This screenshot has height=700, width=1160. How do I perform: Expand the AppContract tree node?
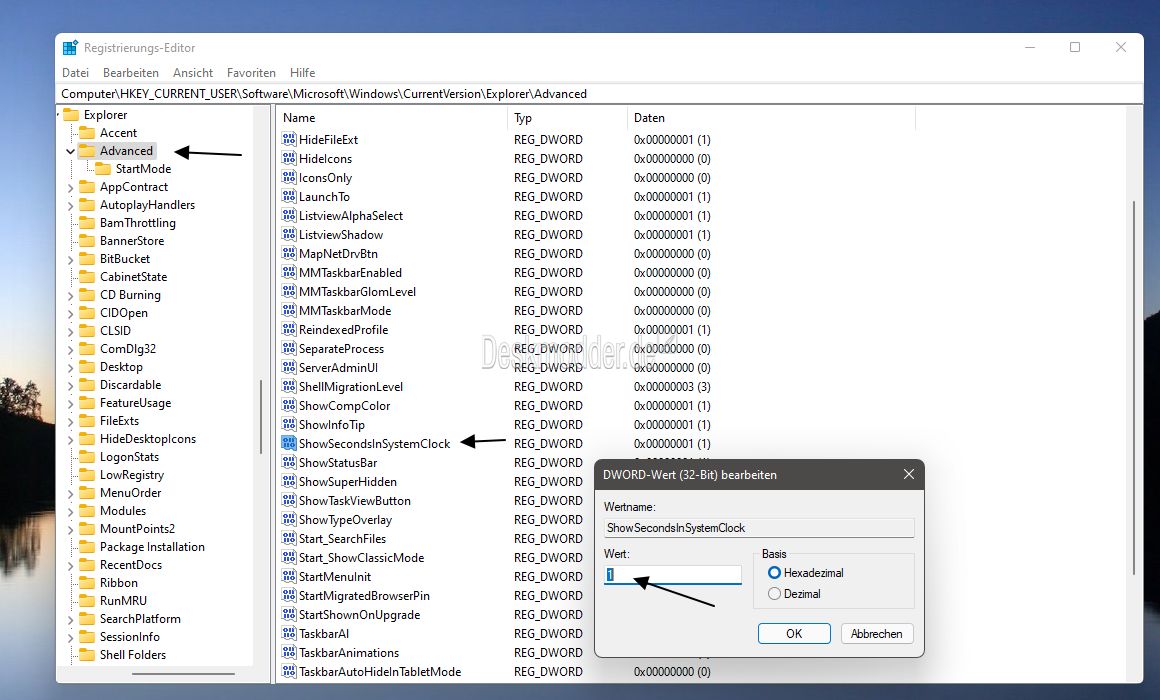click(70, 187)
